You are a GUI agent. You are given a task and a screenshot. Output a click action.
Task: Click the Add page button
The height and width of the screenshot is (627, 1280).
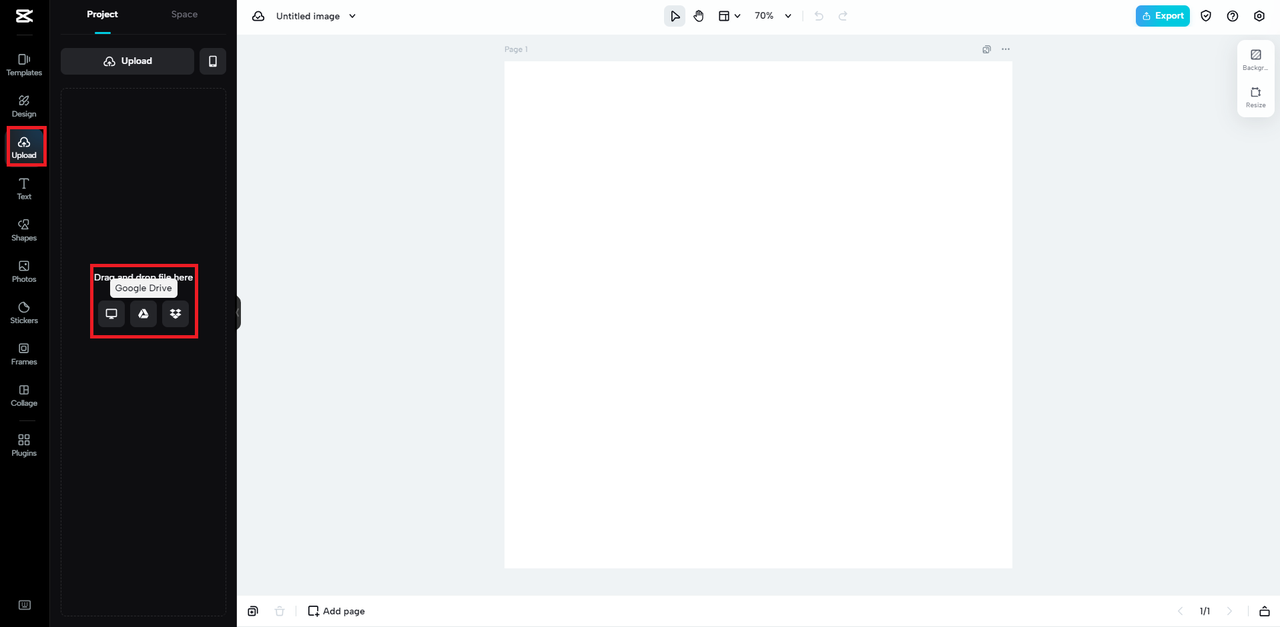(x=336, y=611)
